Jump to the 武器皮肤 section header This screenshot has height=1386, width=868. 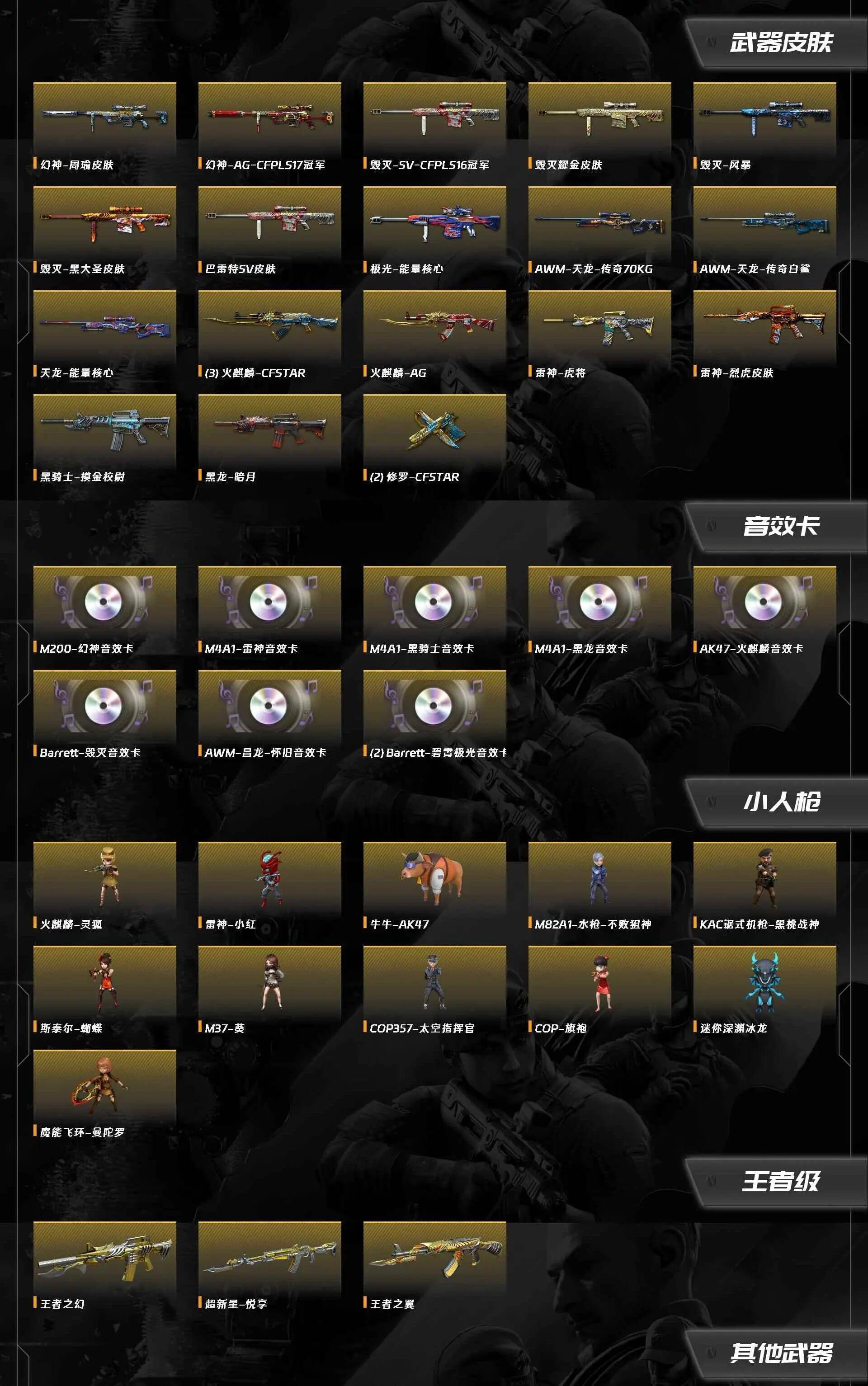coord(780,43)
